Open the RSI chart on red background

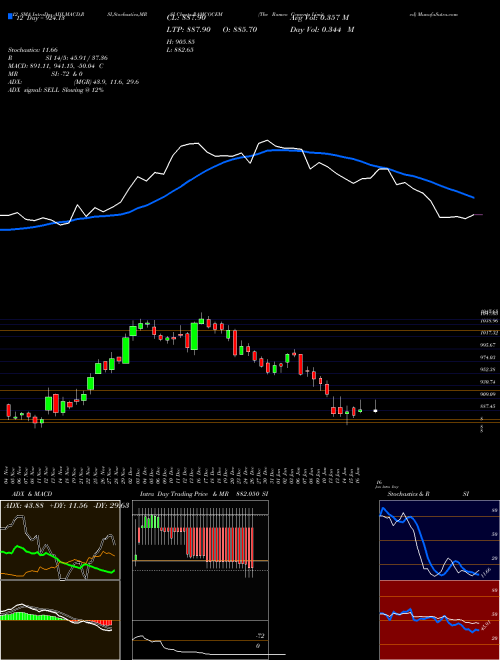pyautogui.click(x=439, y=620)
